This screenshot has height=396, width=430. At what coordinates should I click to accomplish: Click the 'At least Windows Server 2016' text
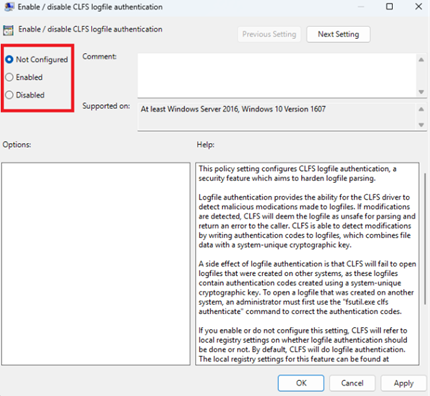coord(233,109)
